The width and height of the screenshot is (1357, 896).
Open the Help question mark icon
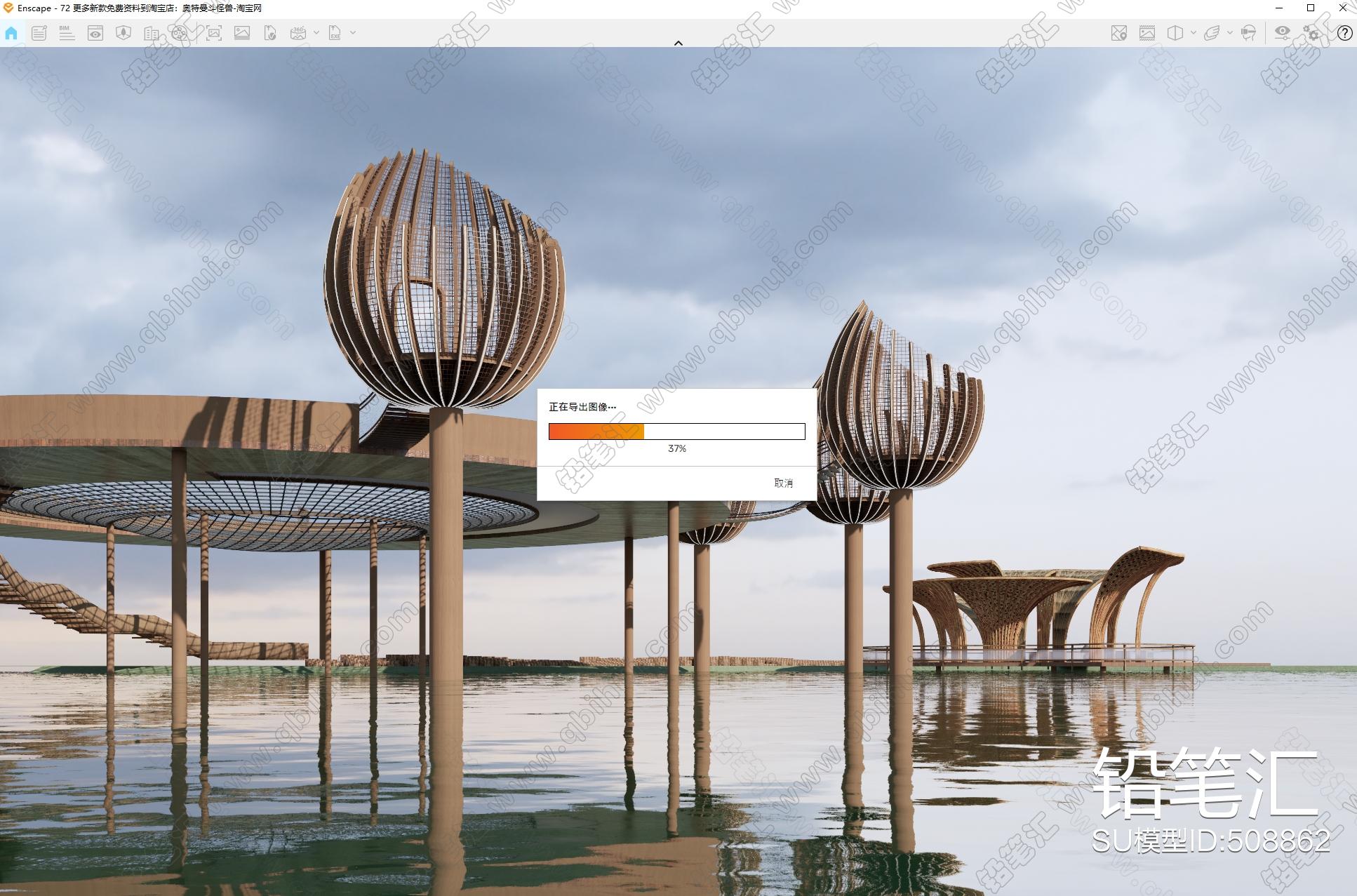click(x=1344, y=32)
